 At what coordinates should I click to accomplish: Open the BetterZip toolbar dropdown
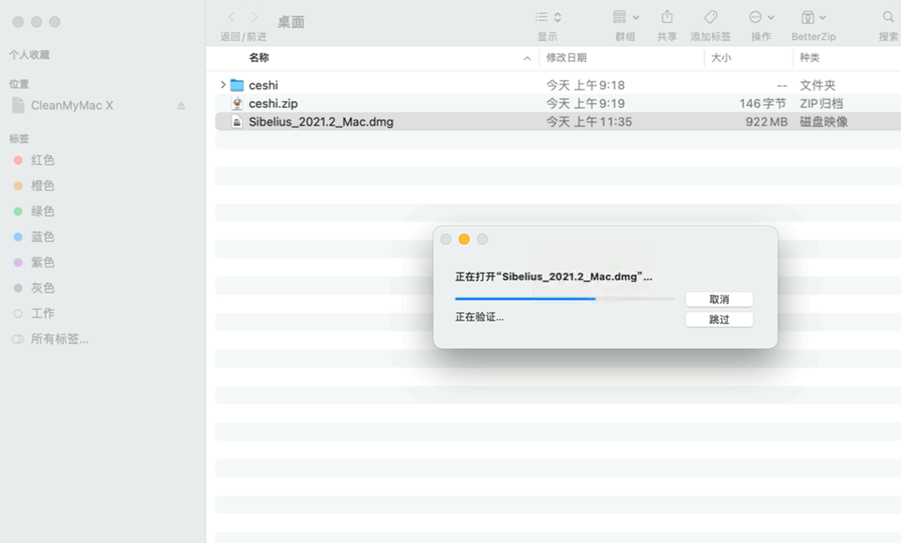[x=813, y=18]
